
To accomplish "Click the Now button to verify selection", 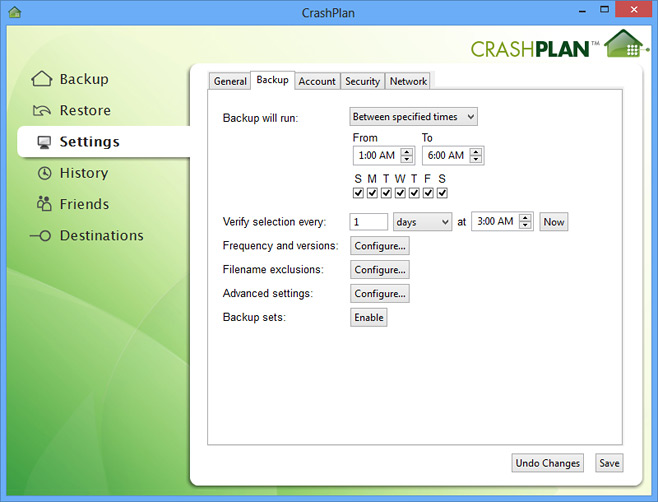I will pos(554,222).
